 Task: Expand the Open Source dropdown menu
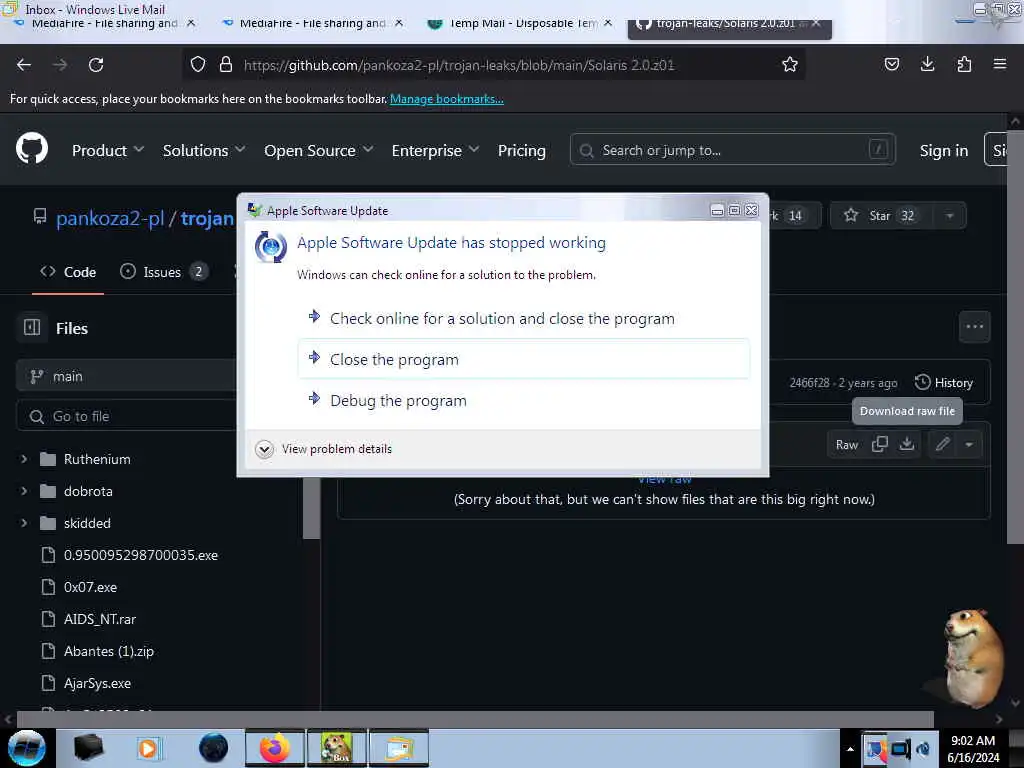point(319,150)
